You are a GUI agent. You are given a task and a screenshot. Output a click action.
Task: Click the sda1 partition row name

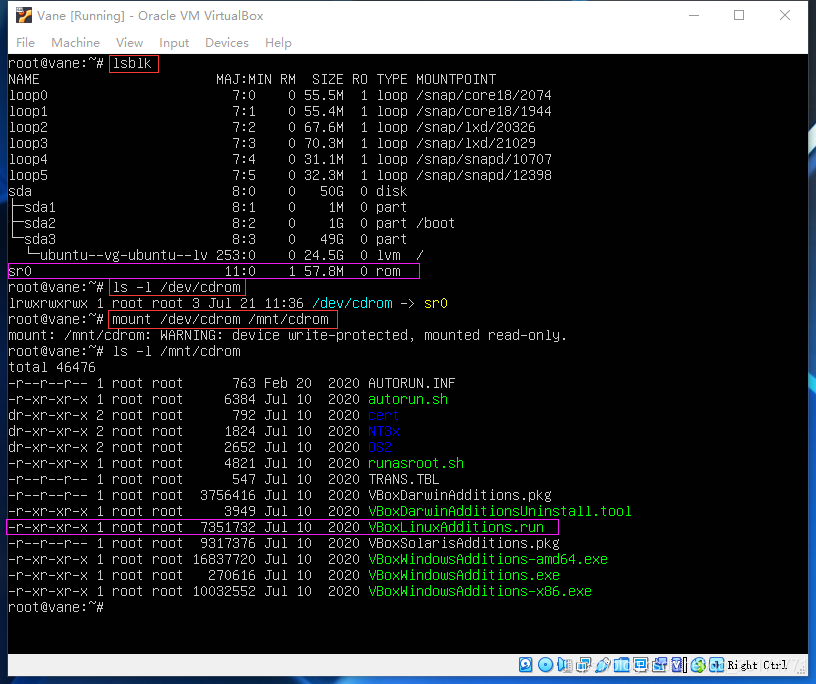coord(40,207)
